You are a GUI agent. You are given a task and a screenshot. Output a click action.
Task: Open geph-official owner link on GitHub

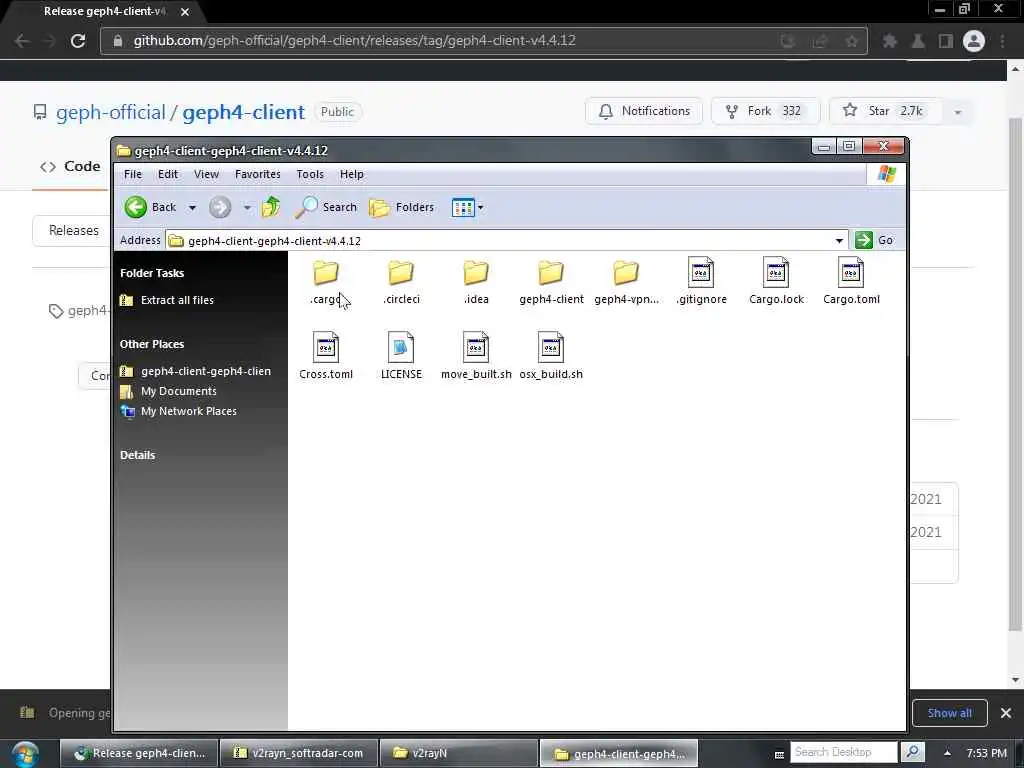click(x=110, y=112)
